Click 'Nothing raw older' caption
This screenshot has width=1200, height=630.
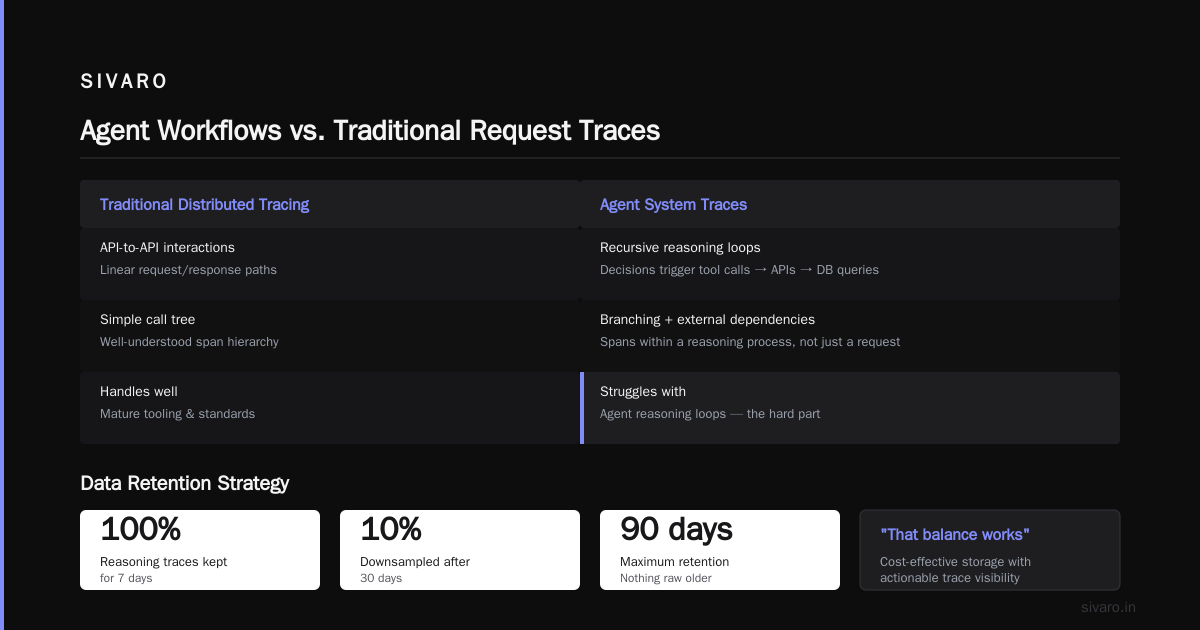(666, 578)
